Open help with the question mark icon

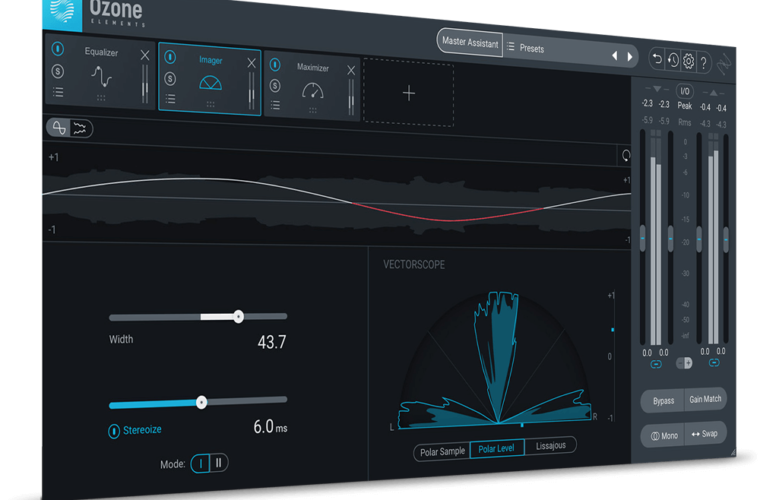704,62
